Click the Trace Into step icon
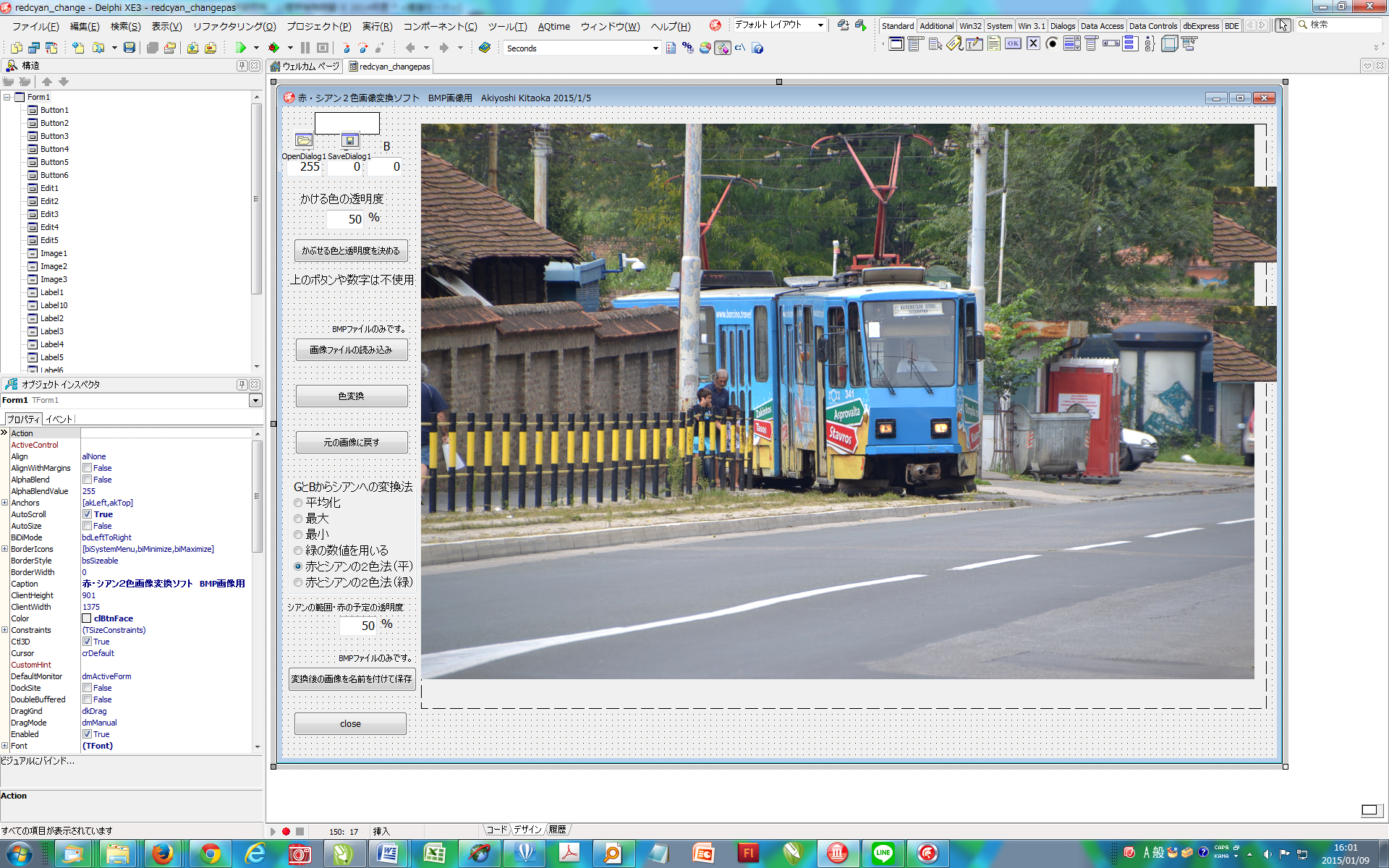This screenshot has width=1389, height=868. [x=346, y=48]
